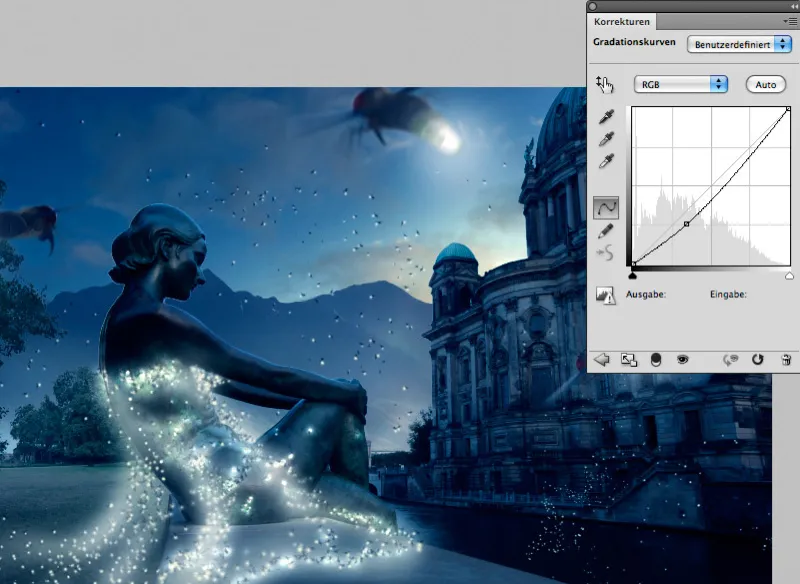Viewport: 800px width, 584px height.
Task: View previous state icon
Action: 731,360
